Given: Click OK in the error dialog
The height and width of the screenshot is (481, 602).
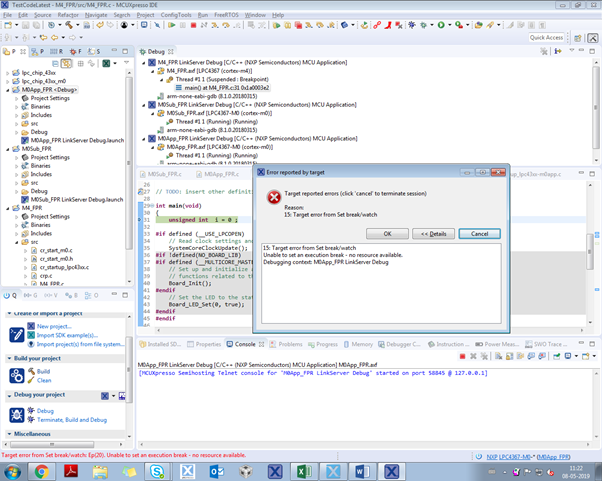Looking at the screenshot, I should click(x=387, y=234).
